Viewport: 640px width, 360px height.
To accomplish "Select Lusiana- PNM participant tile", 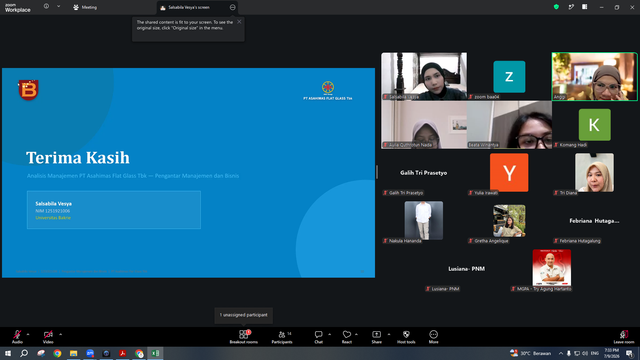I will click(x=467, y=269).
